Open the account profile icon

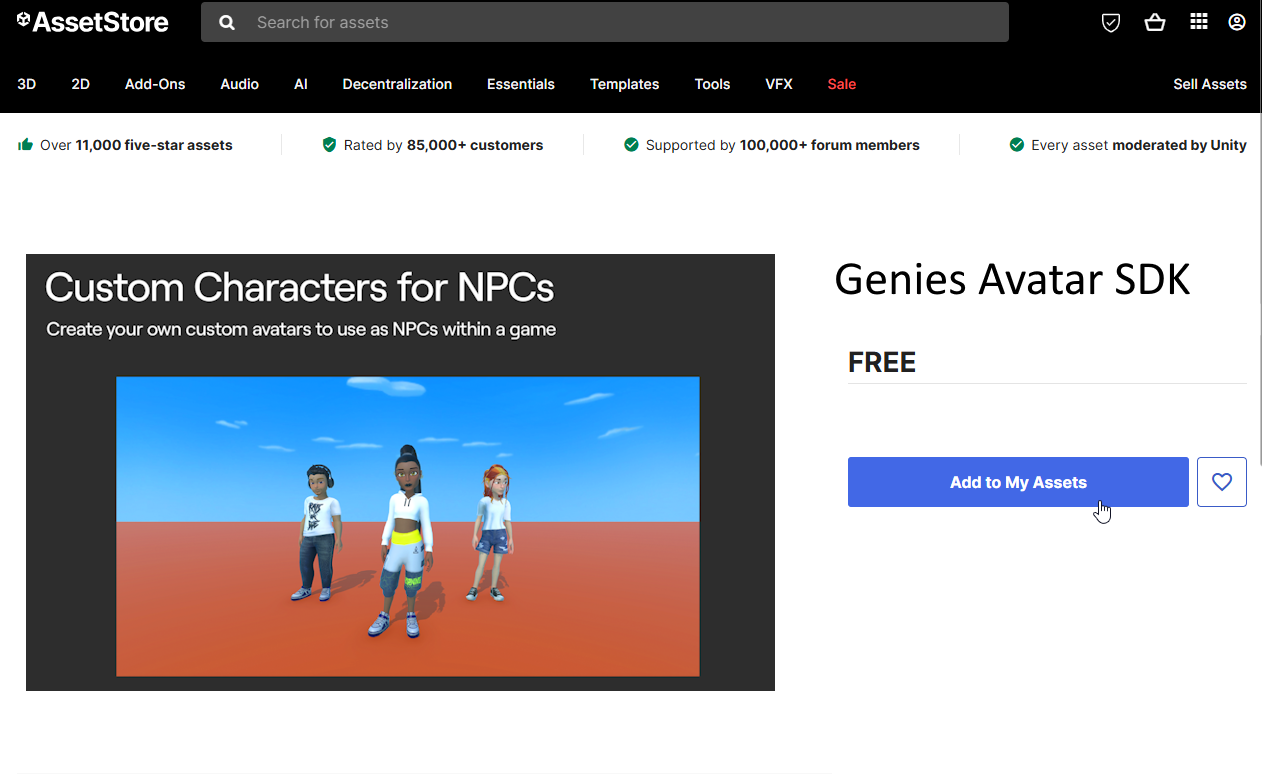[x=1236, y=21]
